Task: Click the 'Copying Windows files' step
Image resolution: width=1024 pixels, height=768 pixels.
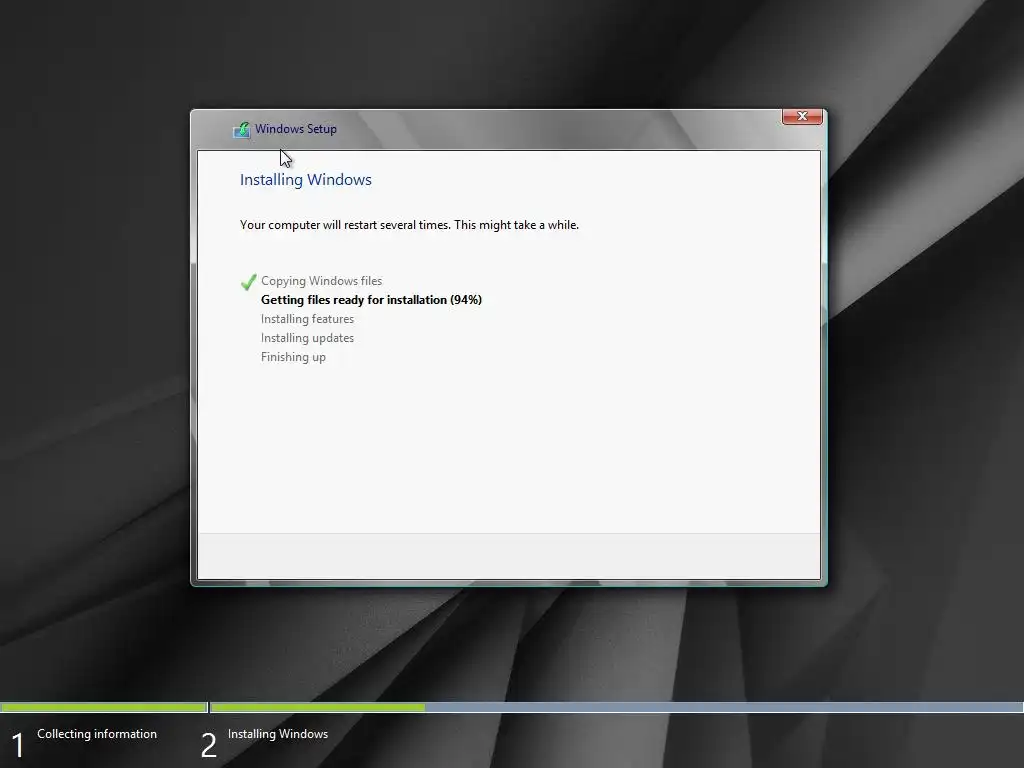Action: (321, 281)
